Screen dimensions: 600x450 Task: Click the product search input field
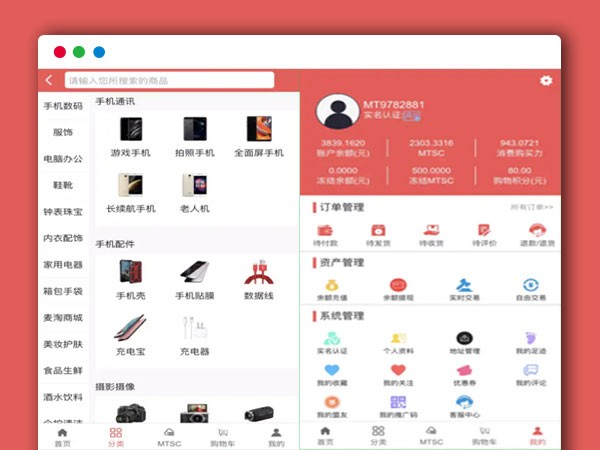coord(168,80)
